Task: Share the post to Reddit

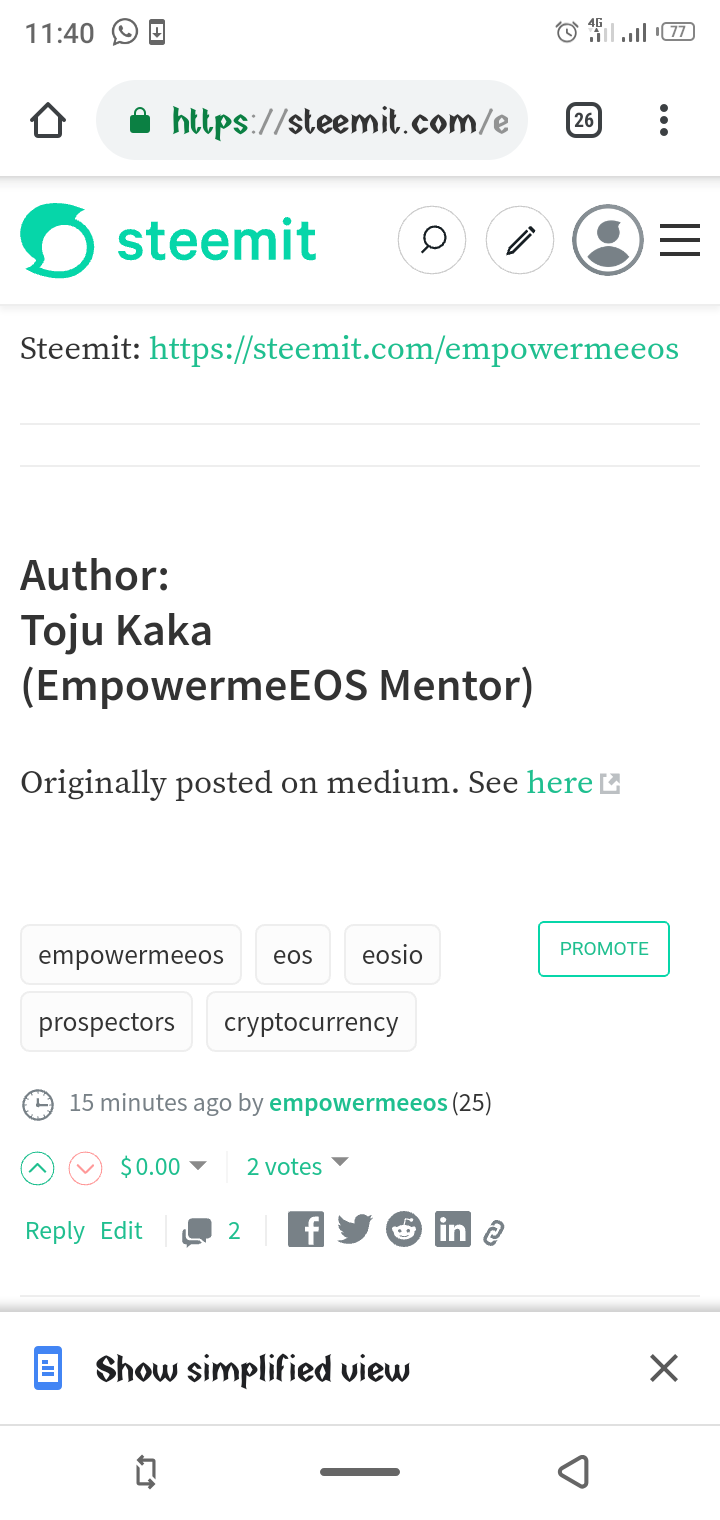Action: (x=403, y=1229)
